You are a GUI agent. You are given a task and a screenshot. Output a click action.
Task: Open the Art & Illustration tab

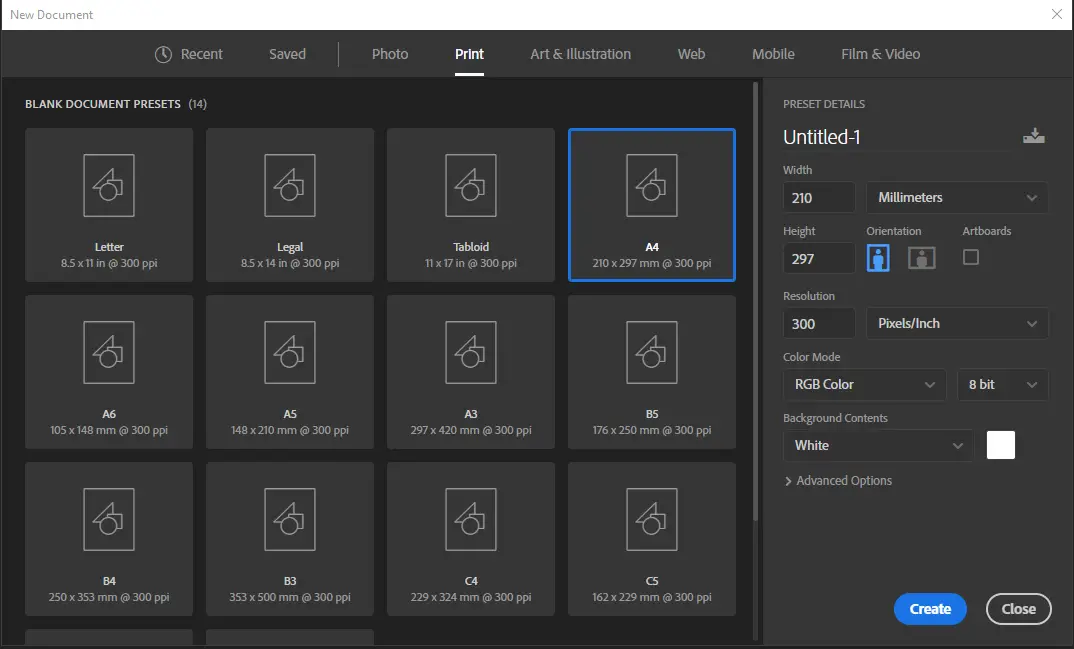click(x=580, y=54)
